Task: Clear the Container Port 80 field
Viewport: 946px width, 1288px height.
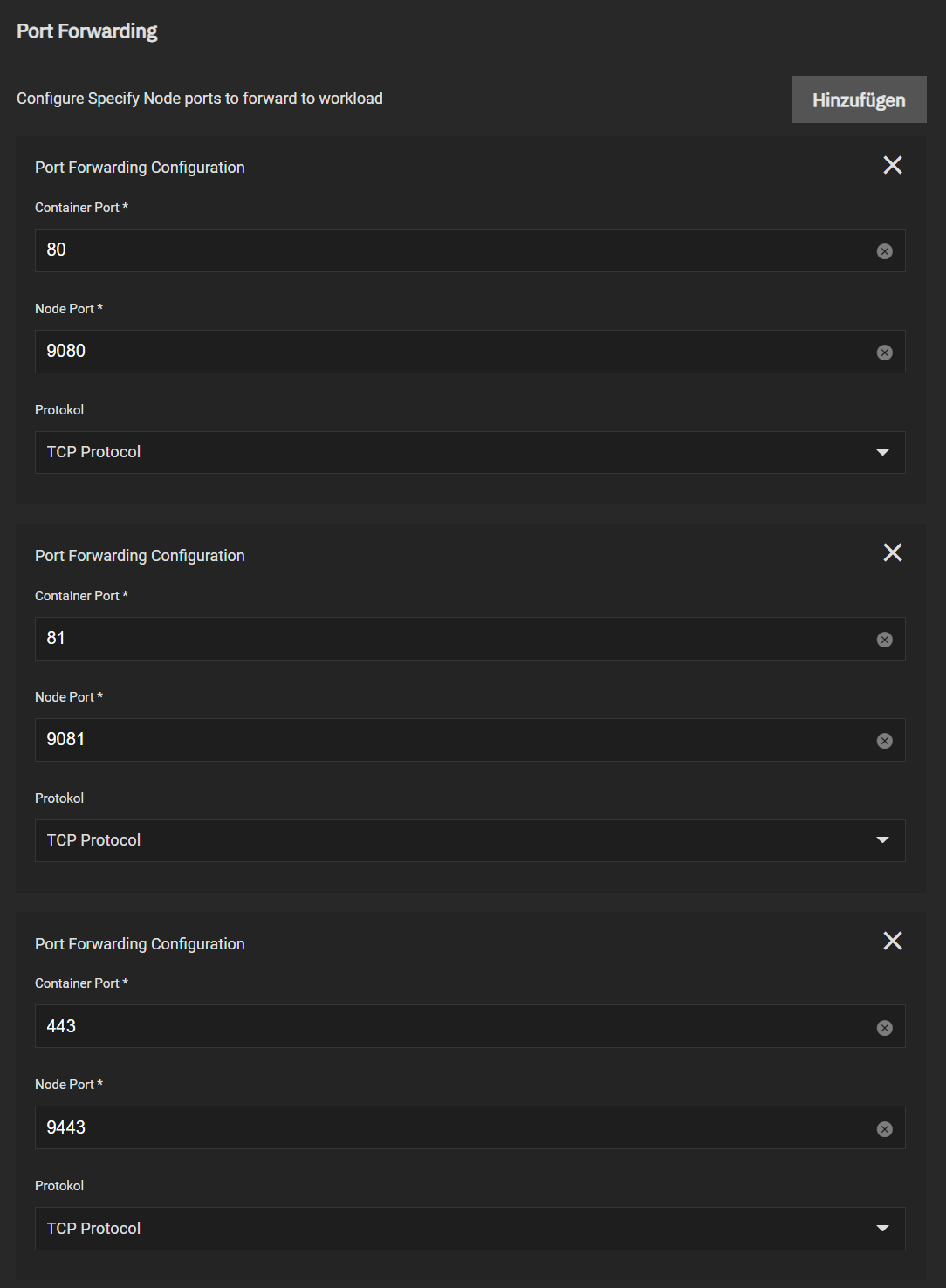Action: [x=884, y=251]
